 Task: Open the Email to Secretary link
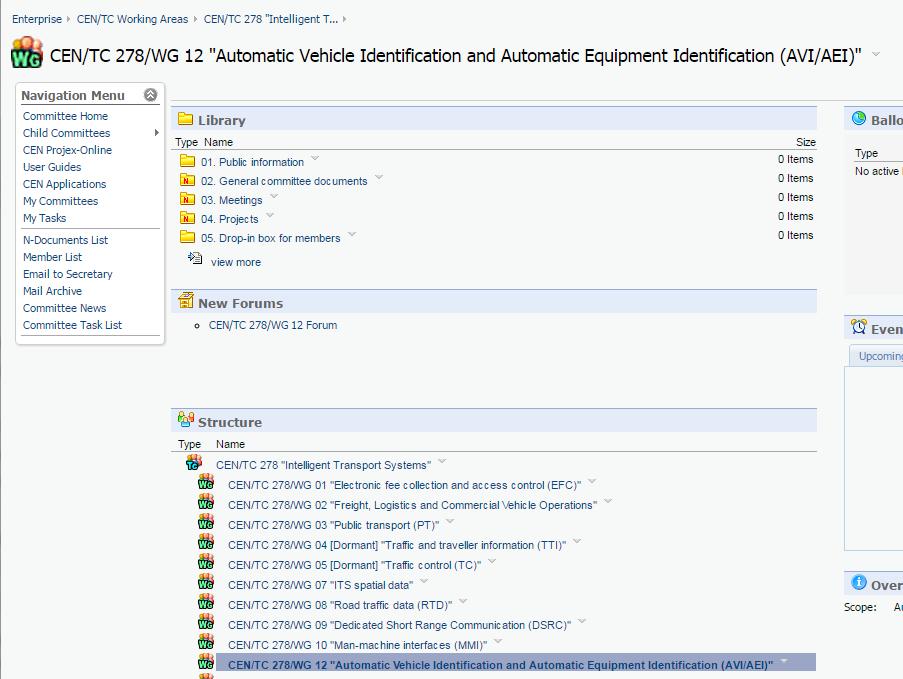(x=67, y=274)
